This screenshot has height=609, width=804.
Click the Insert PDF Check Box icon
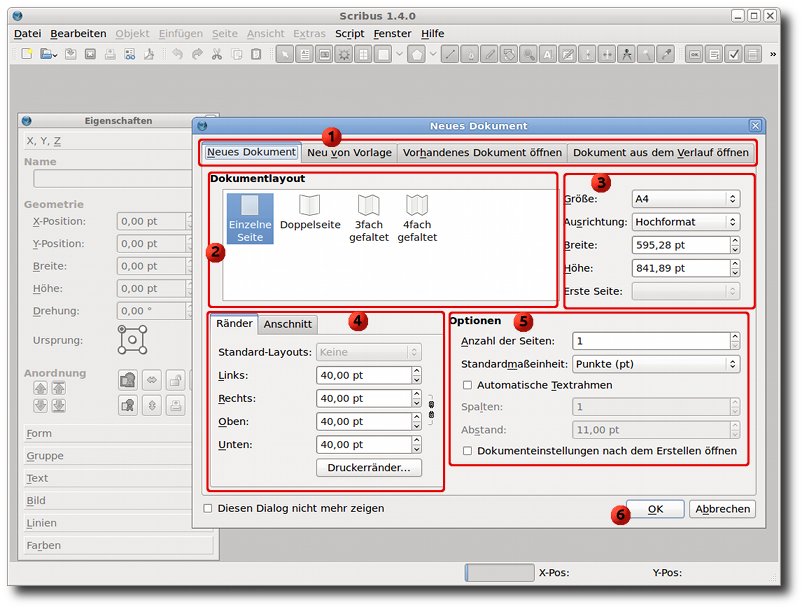734,54
